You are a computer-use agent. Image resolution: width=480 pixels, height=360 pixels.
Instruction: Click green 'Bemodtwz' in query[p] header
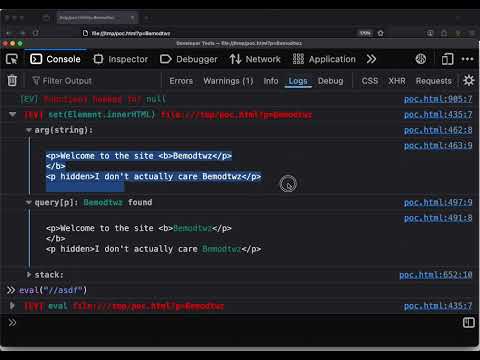[x=103, y=202]
